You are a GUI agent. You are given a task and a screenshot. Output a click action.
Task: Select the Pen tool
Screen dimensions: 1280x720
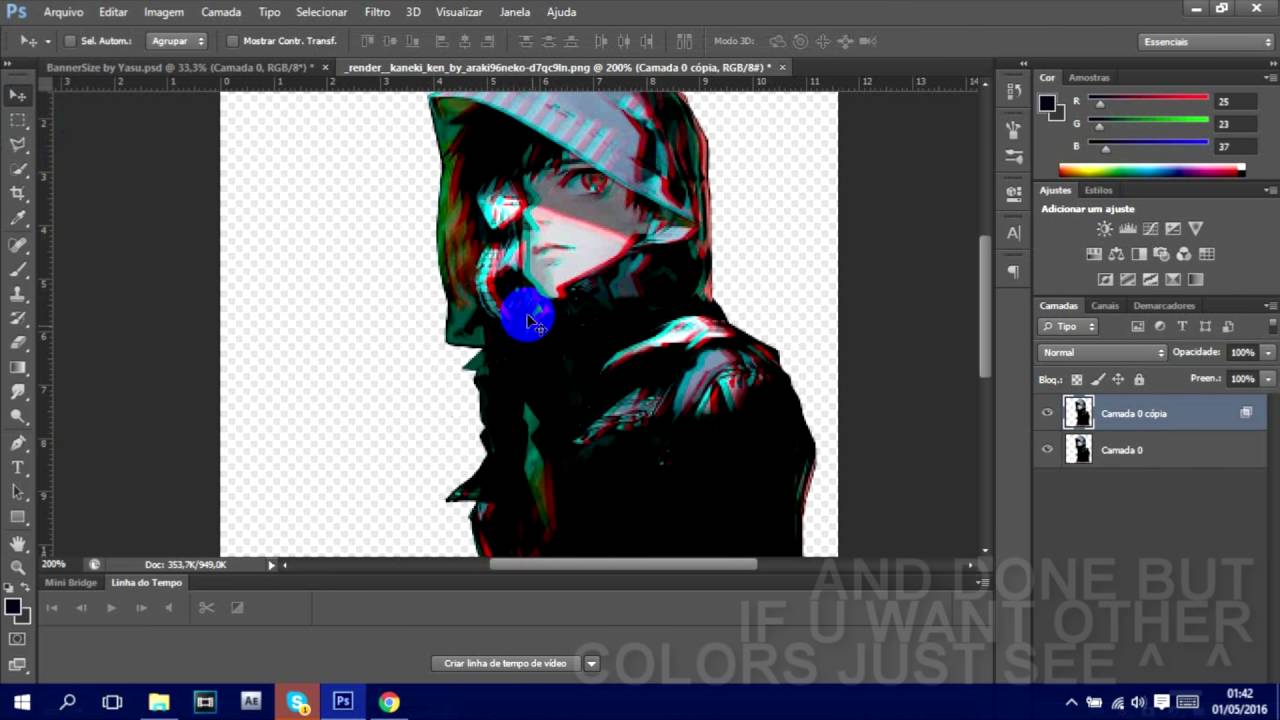click(x=18, y=443)
